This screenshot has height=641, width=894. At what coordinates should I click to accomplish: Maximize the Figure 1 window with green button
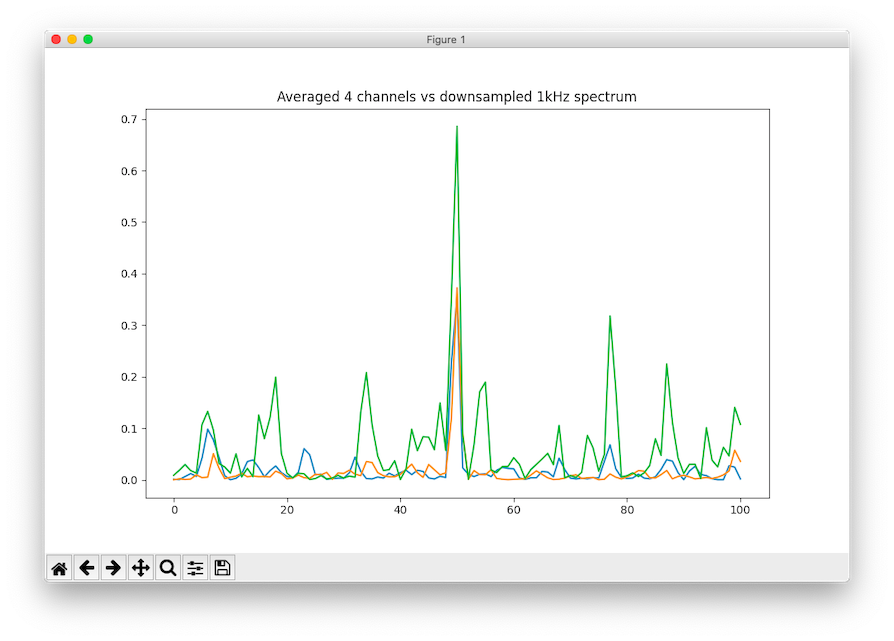point(88,39)
